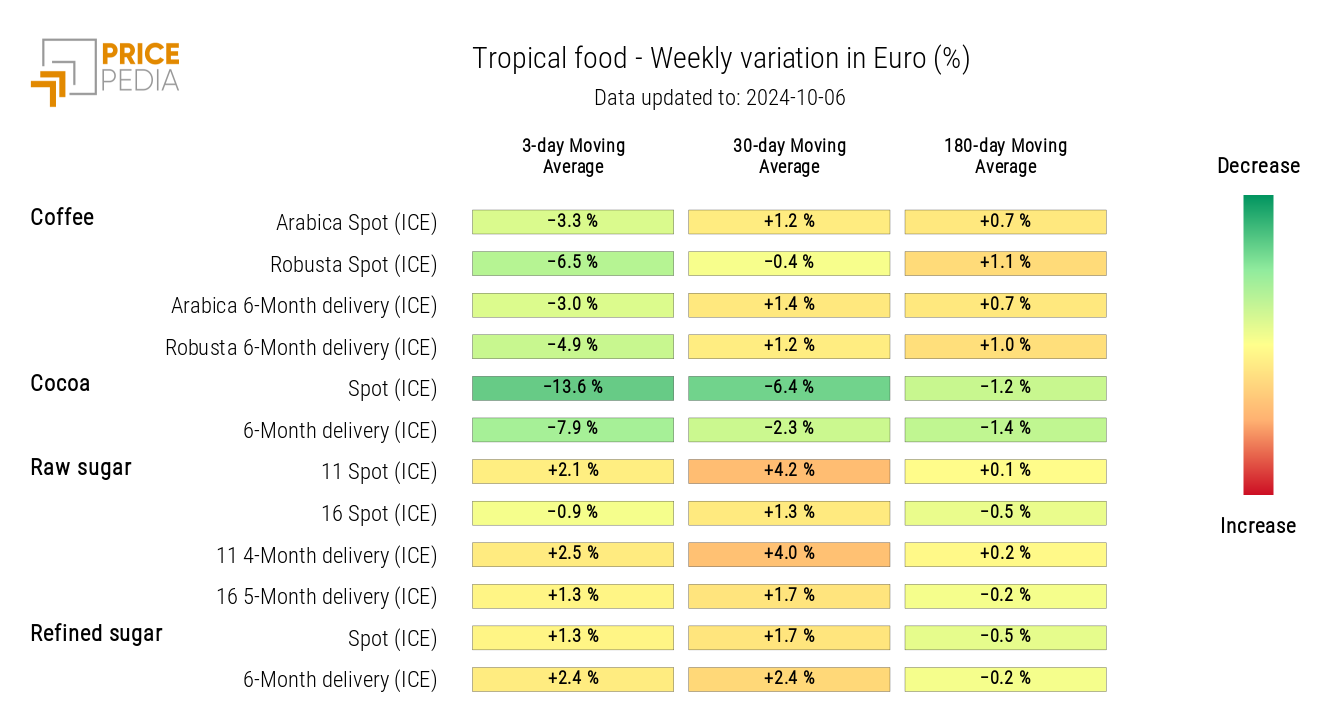Click the PricePedia logo
This screenshot has height=720, width=1320.
pos(105,71)
